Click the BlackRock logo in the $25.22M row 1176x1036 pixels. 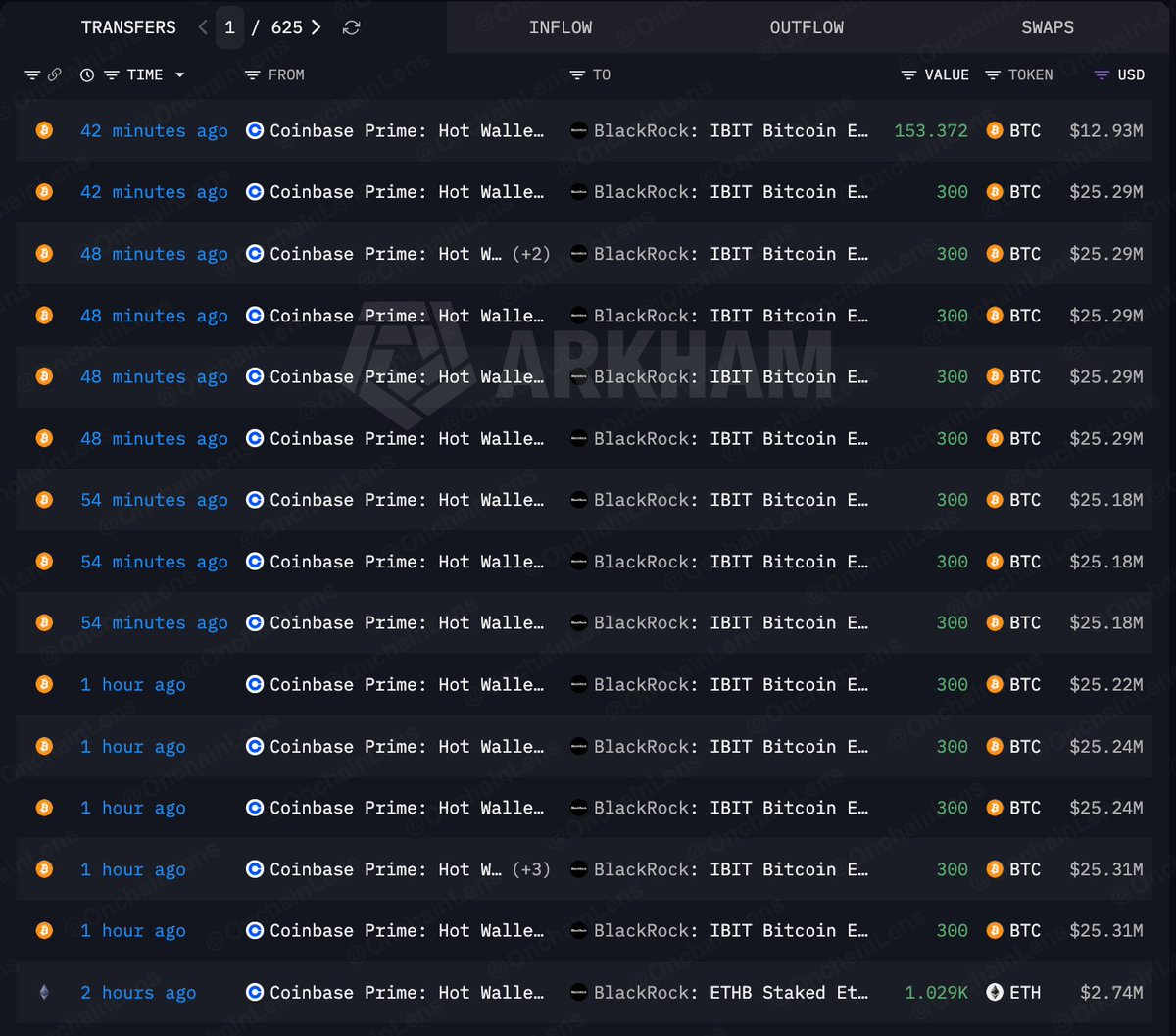(579, 684)
